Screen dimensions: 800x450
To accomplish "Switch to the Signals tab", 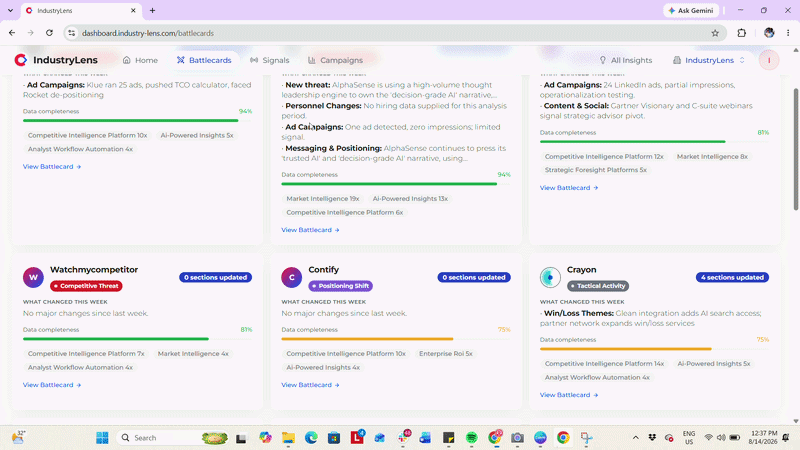I will pos(269,60).
